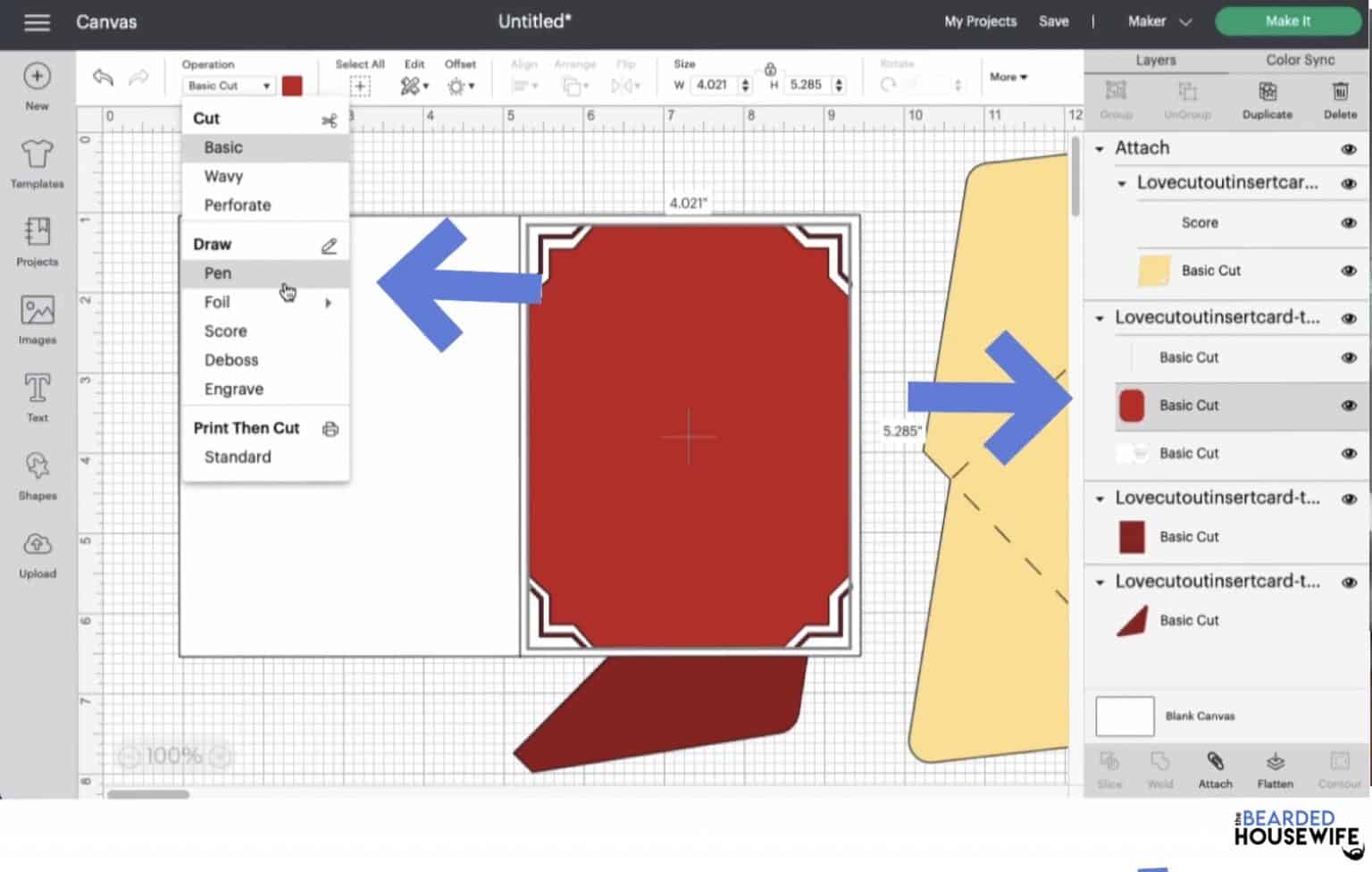Choose Pen from the Draw menu
Screen dimensions: 1372x872
tap(218, 273)
